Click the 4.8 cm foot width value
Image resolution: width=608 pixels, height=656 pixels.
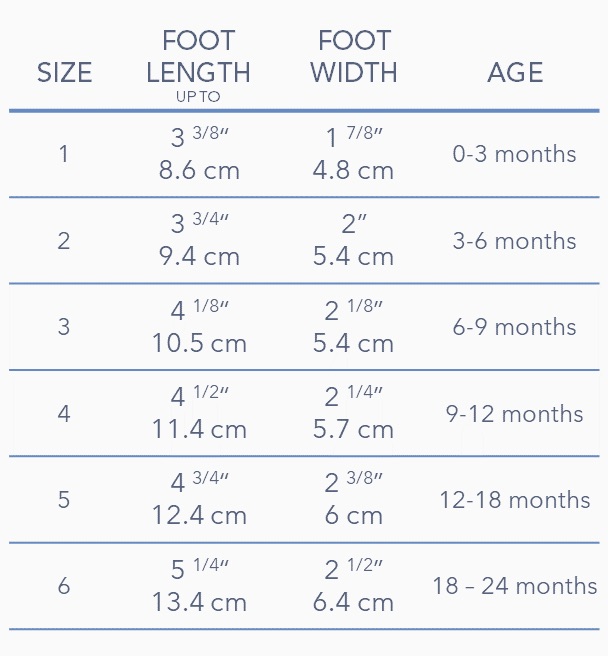(353, 170)
